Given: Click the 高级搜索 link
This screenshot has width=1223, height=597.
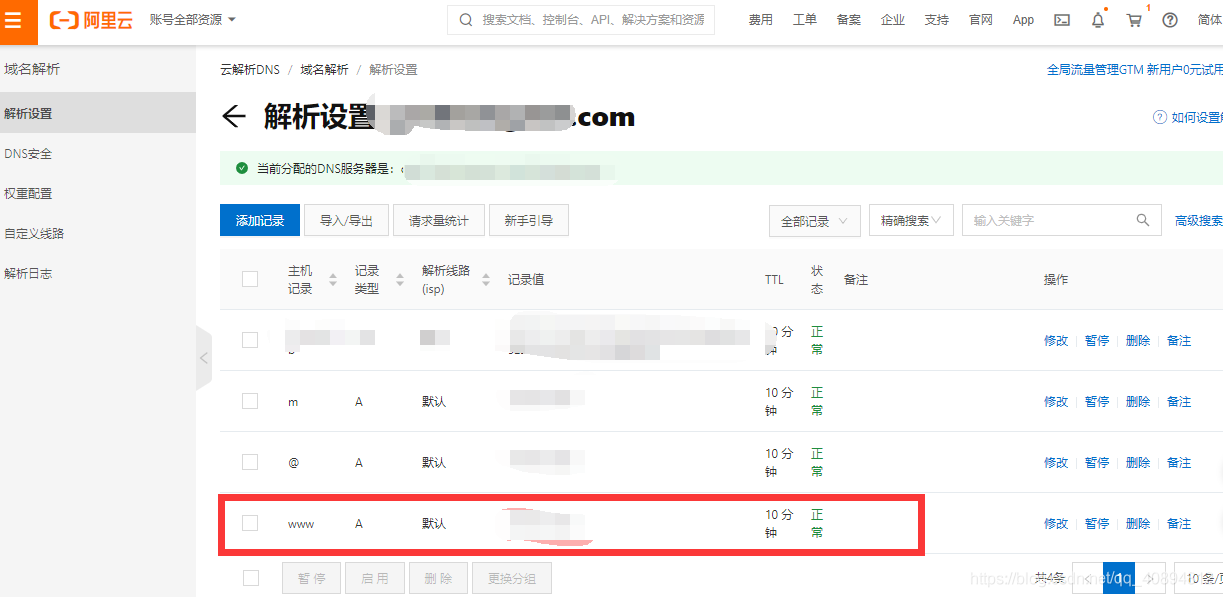Looking at the screenshot, I should click(x=1199, y=220).
